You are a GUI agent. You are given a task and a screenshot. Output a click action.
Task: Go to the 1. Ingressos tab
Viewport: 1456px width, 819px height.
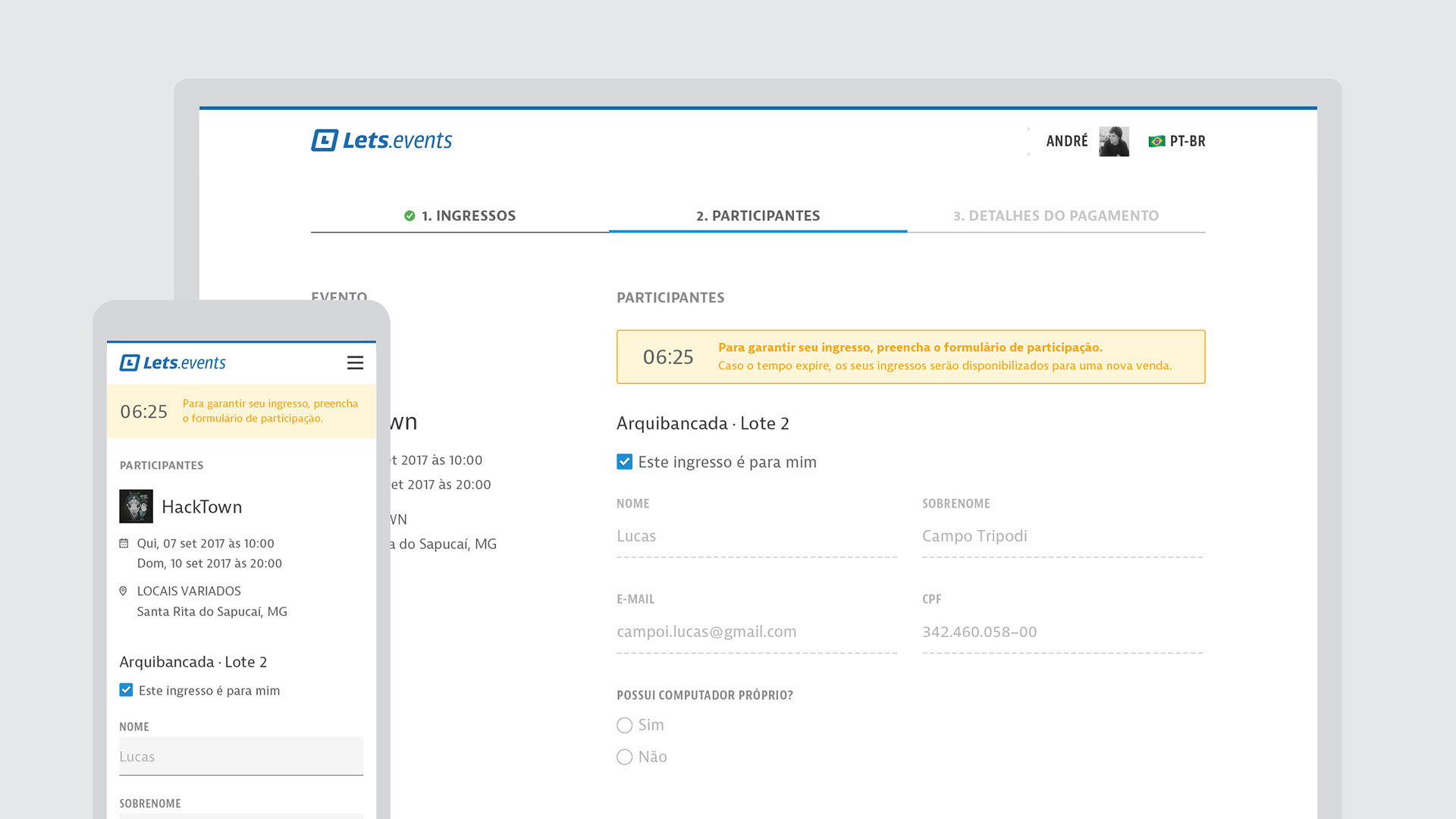tap(468, 215)
